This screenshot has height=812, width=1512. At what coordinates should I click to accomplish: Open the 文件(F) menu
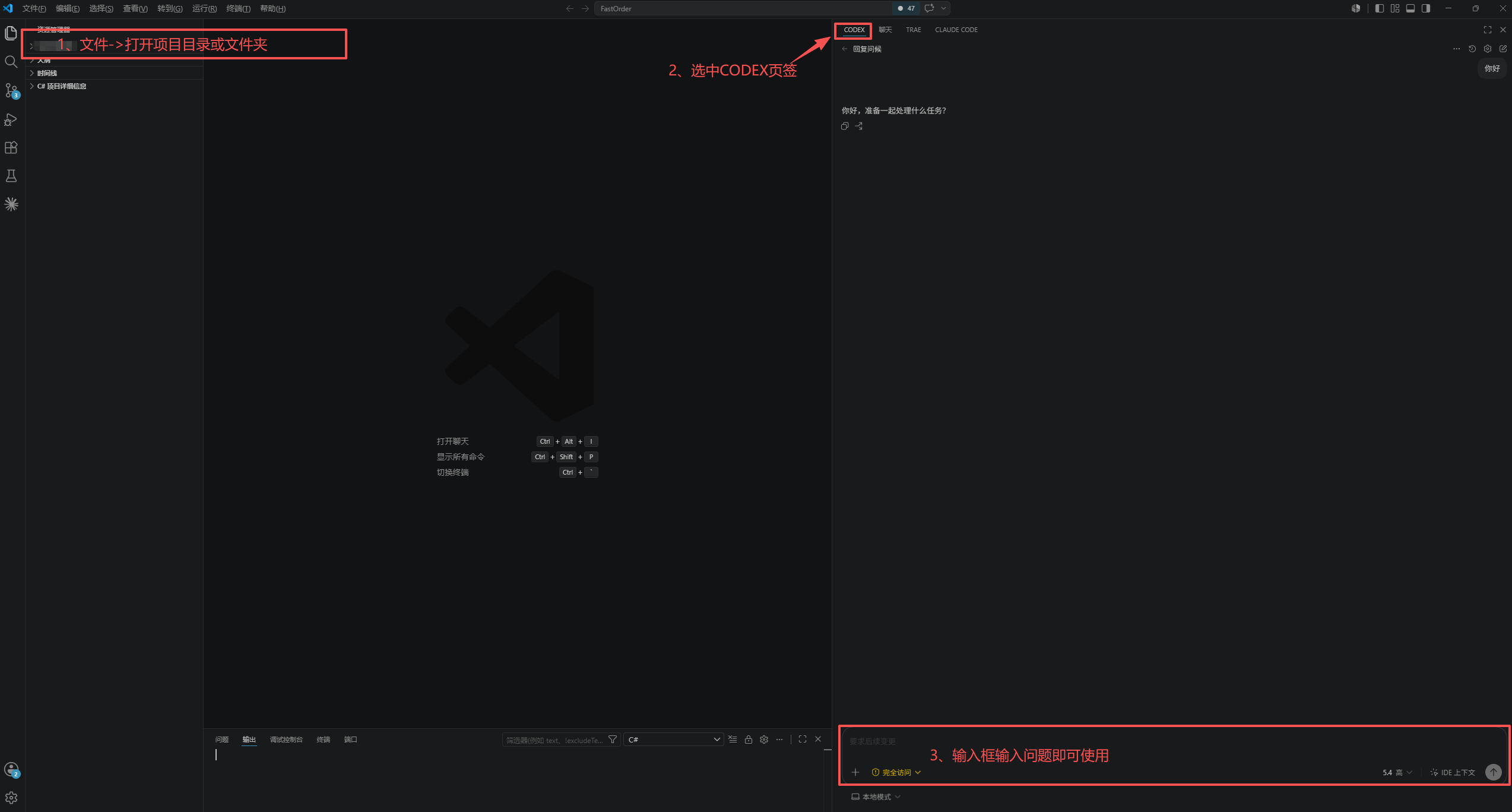[34, 8]
